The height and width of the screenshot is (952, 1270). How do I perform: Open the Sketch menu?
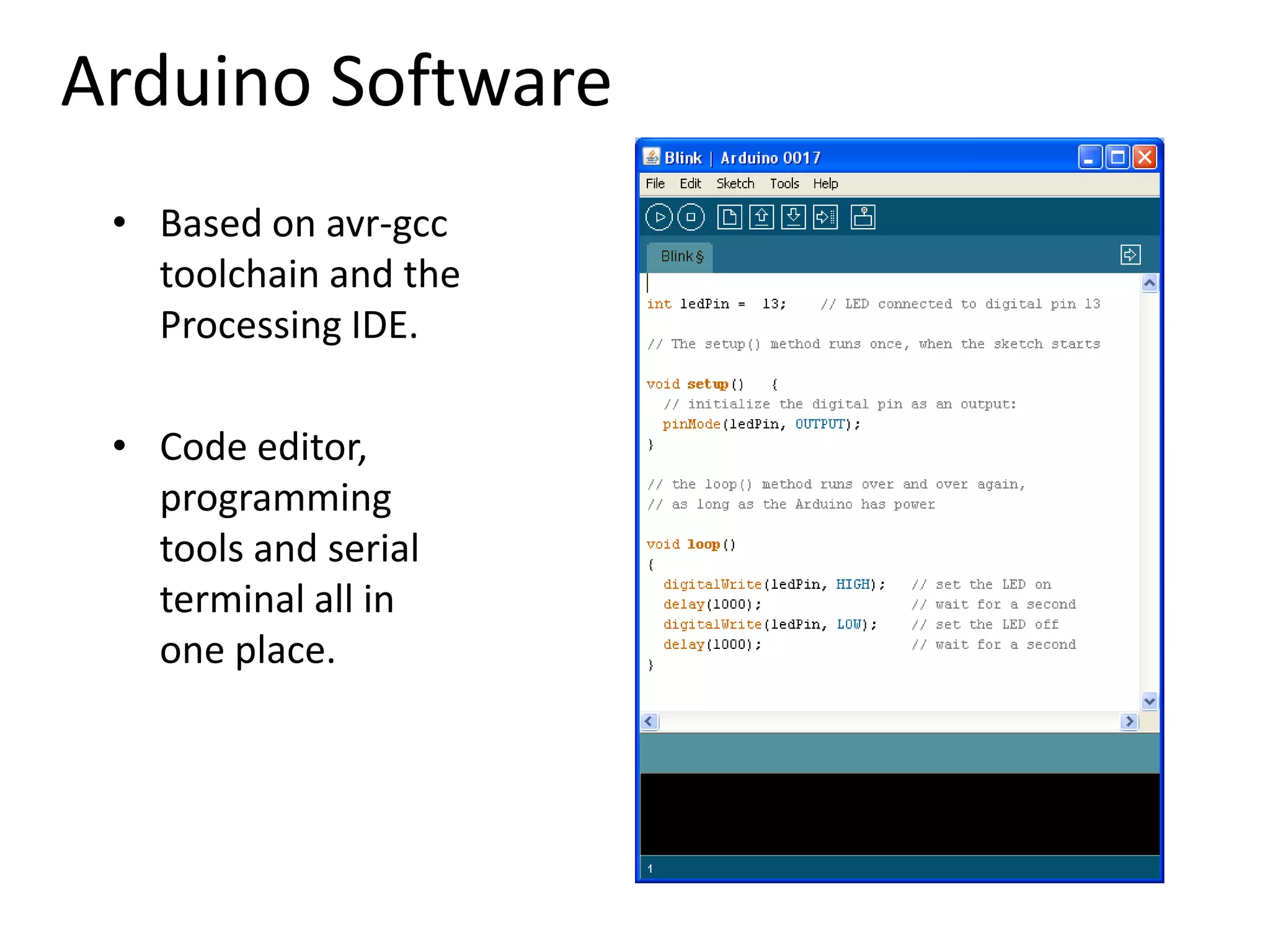(735, 184)
